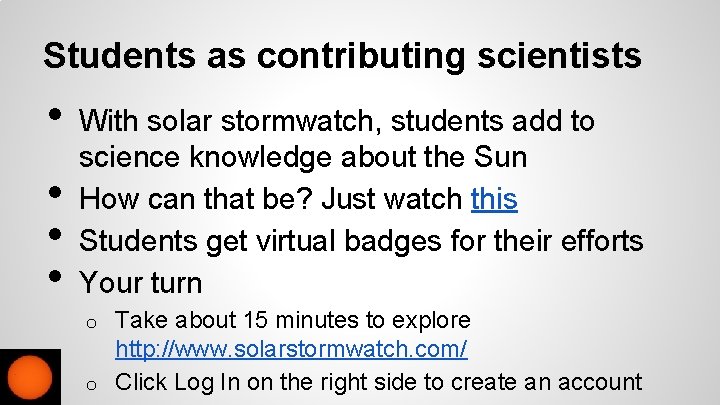This screenshot has height=405, width=720.
Task: Click the line "With solar stormwatch, students add to"
Action: pyautogui.click(x=337, y=122)
